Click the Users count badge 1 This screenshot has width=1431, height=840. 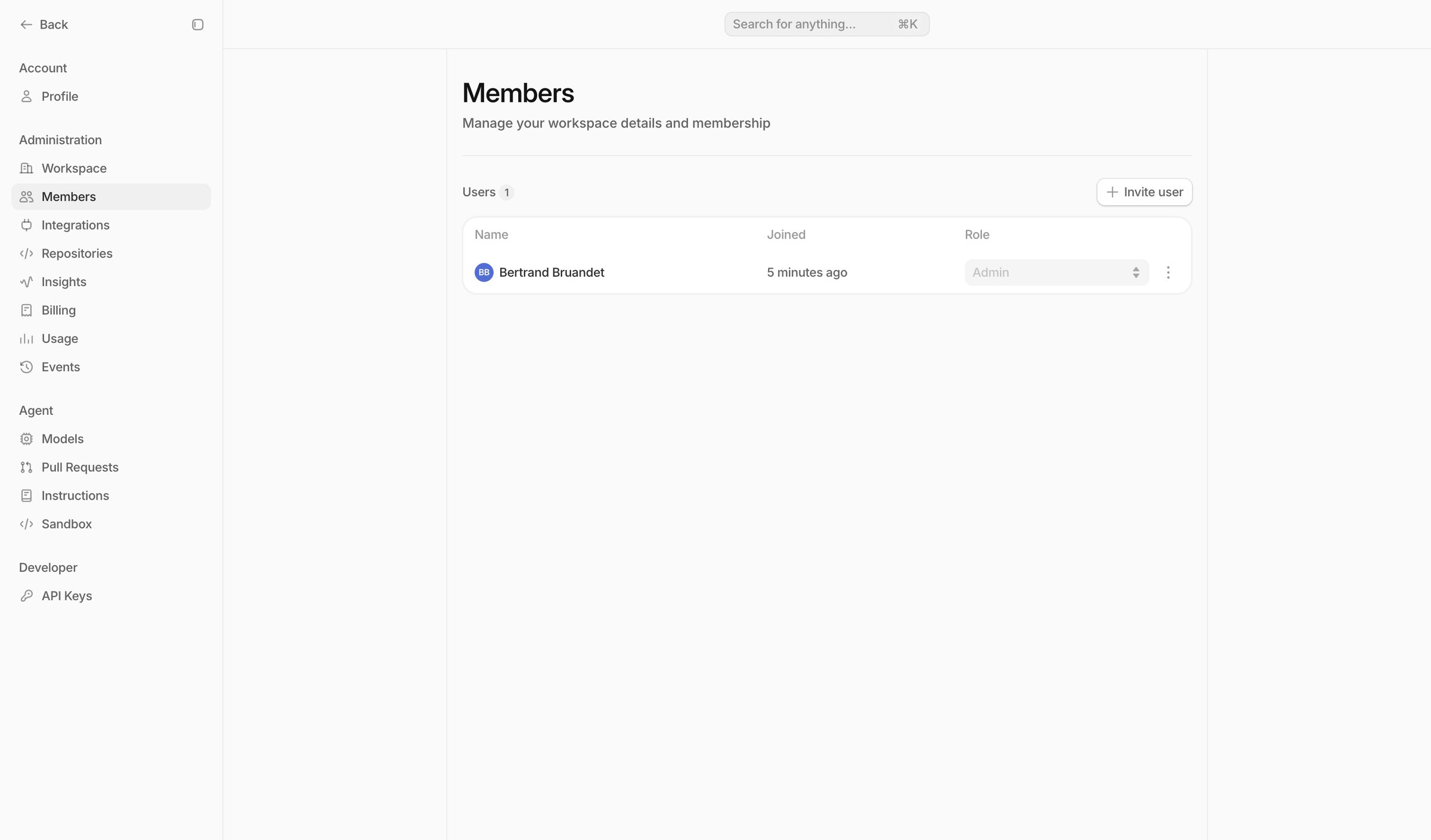[506, 193]
